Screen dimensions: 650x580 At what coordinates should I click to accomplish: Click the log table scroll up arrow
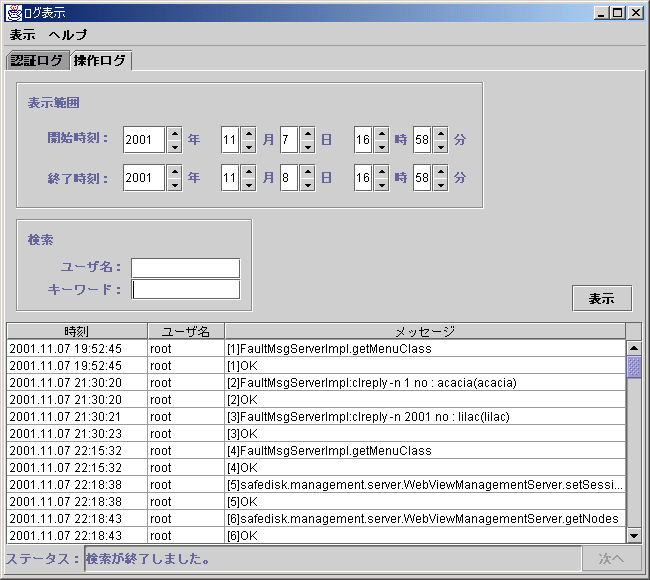(634, 348)
